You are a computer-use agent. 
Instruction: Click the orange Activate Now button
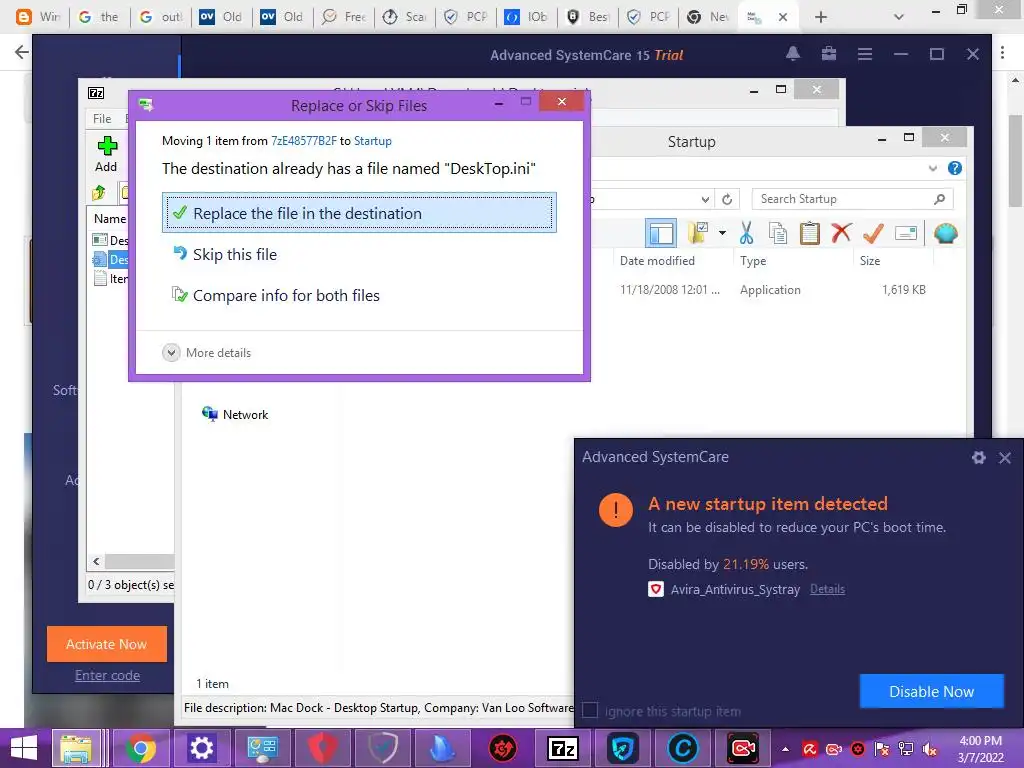[x=106, y=644]
